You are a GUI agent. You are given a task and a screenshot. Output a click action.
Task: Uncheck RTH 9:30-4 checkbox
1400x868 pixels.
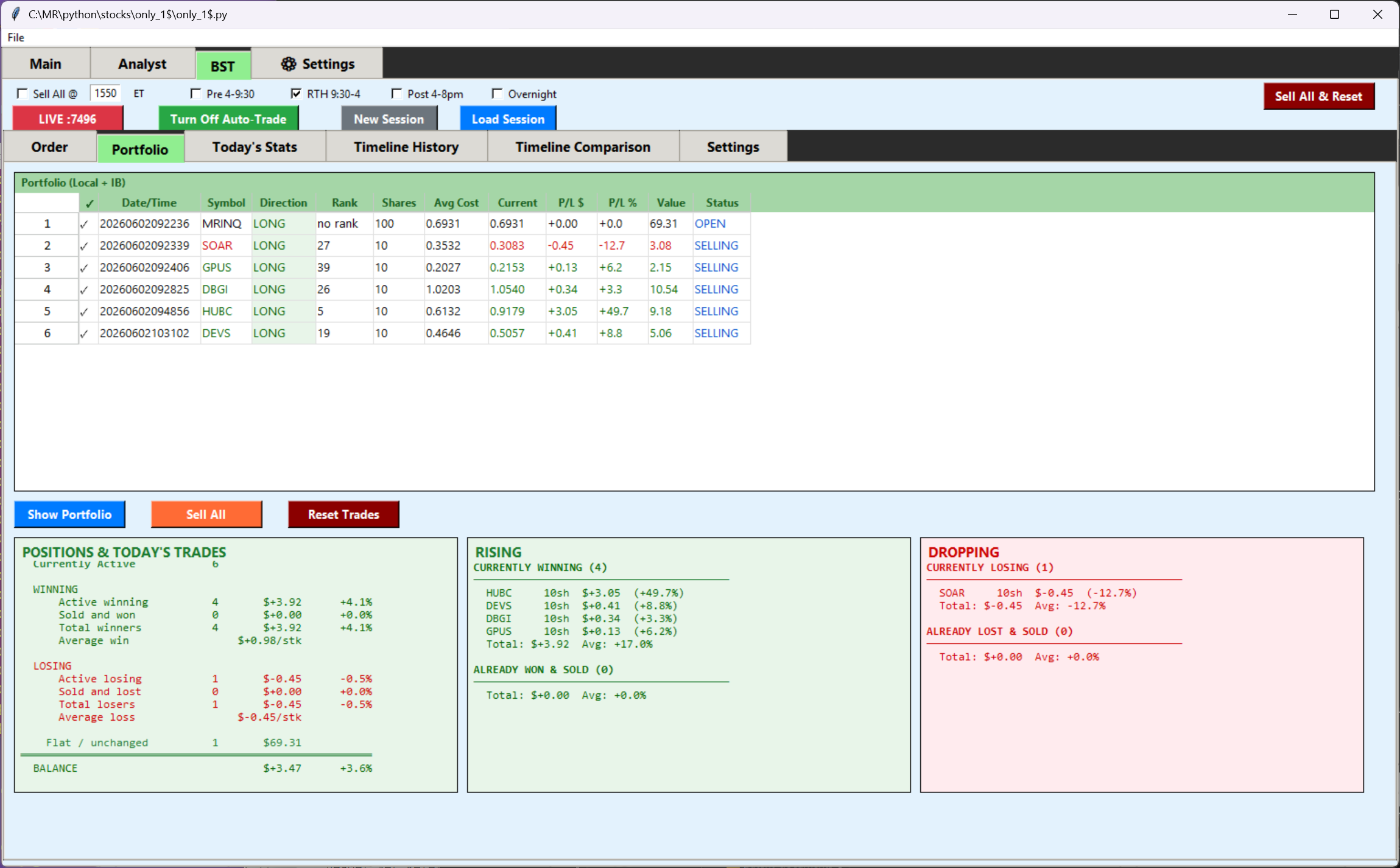pyautogui.click(x=297, y=94)
